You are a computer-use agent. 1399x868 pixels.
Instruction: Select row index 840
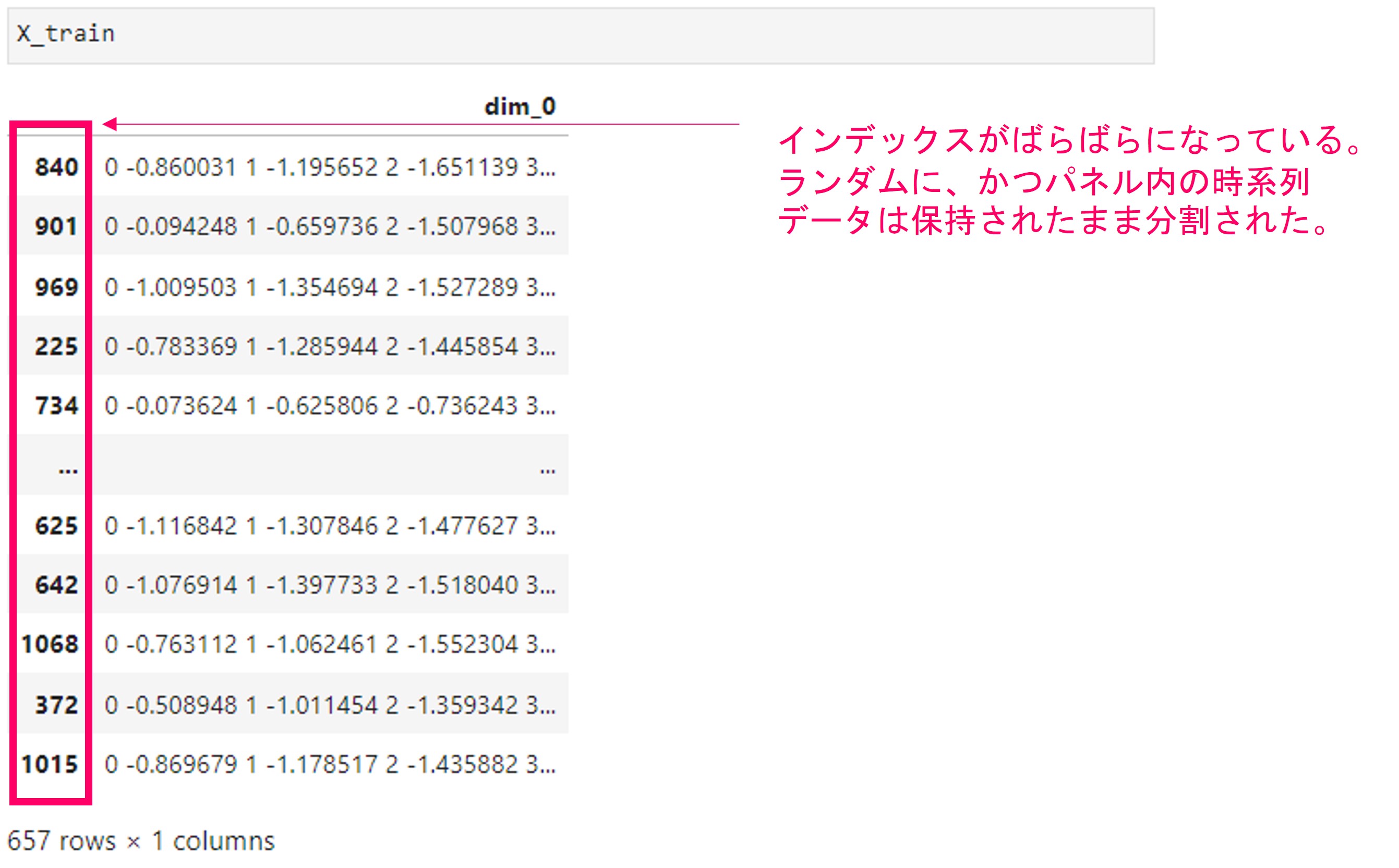point(56,167)
